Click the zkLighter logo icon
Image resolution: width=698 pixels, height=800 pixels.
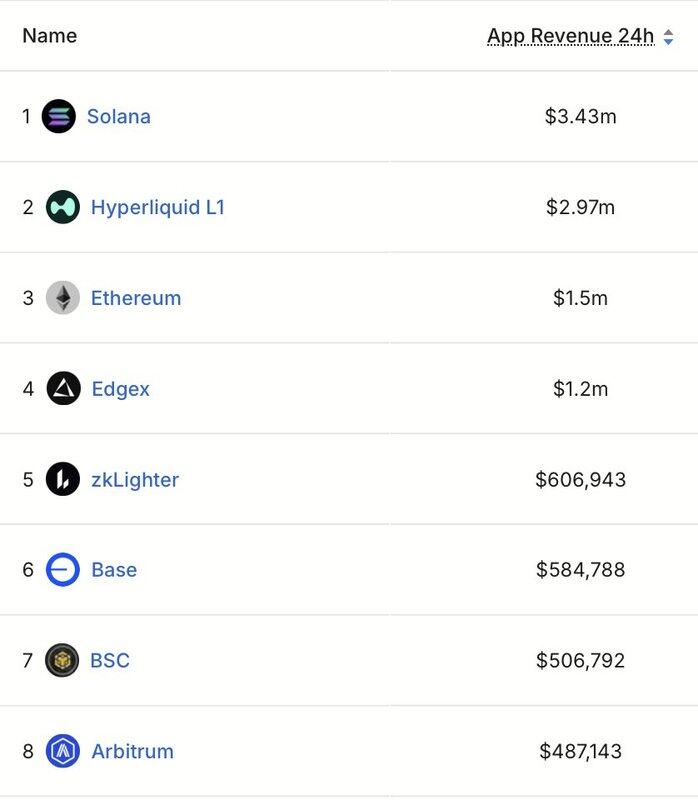point(63,480)
